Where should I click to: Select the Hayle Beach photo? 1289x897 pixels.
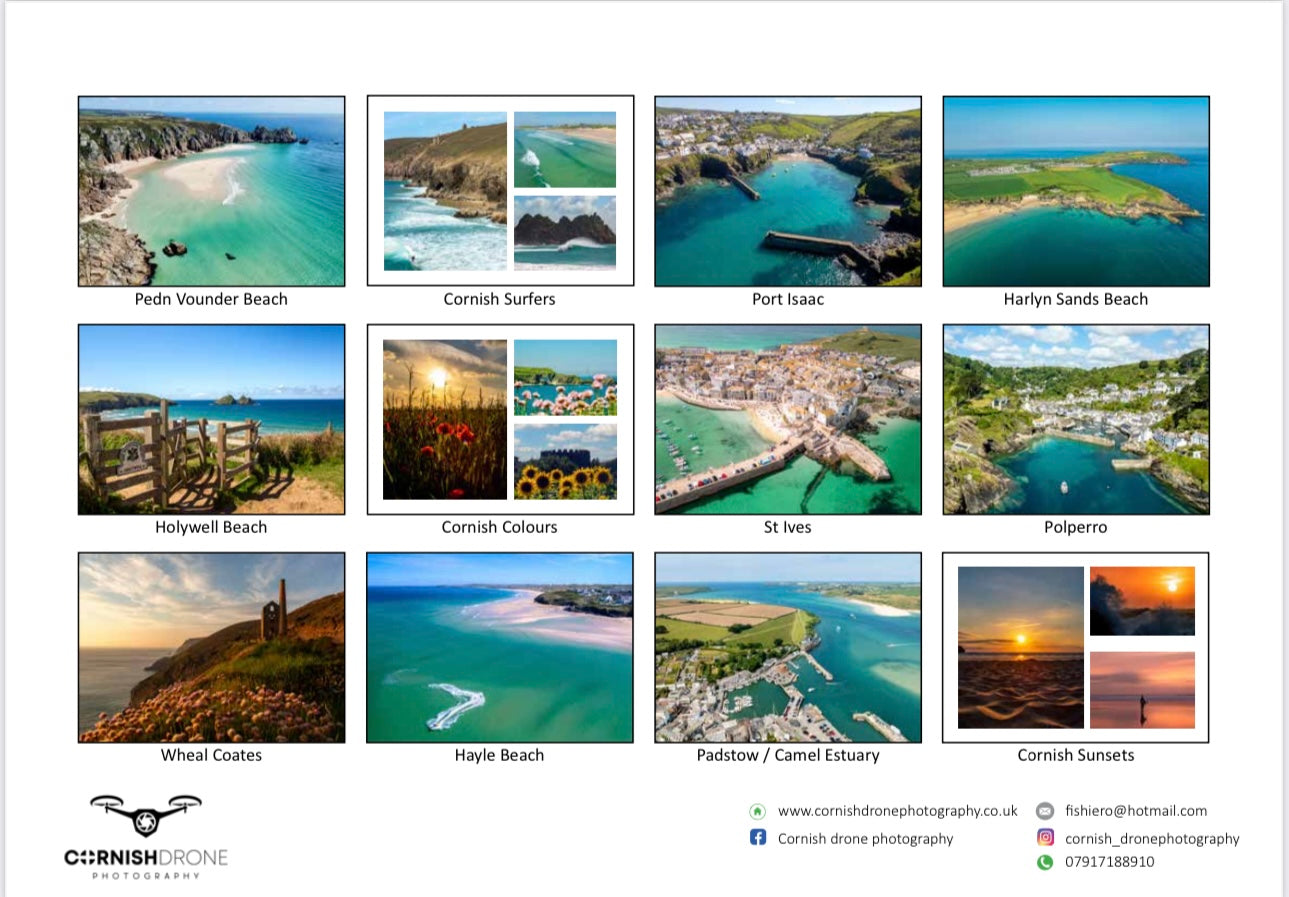coord(500,647)
